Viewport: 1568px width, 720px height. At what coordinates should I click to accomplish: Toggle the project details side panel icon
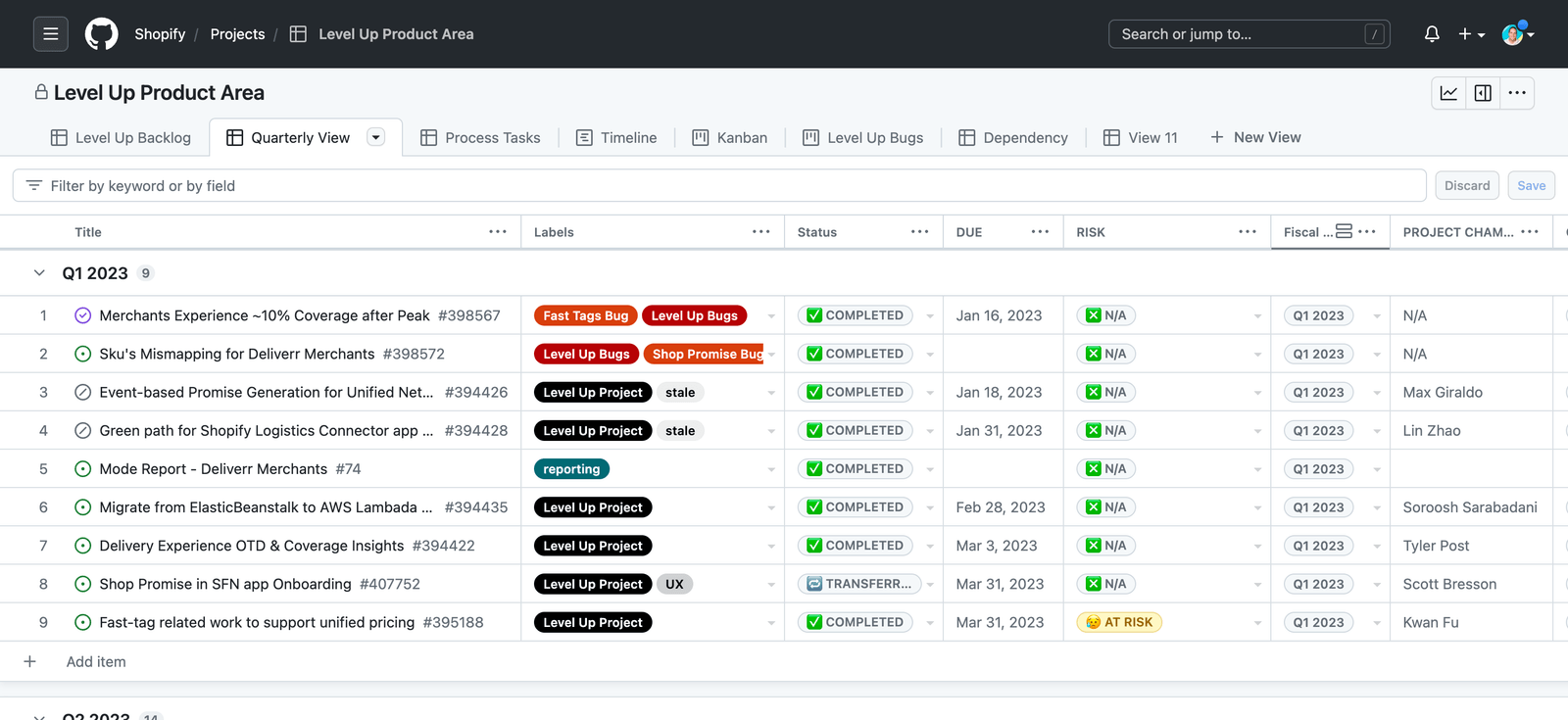pyautogui.click(x=1483, y=93)
